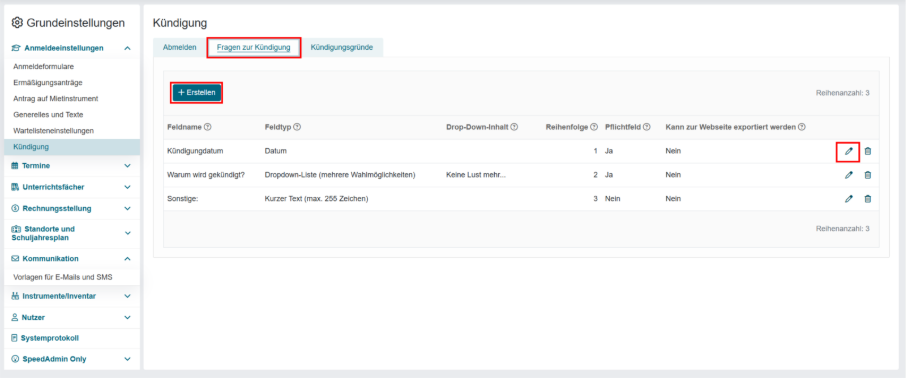Screen dimensions: 906x378
Task: Click the Kündigung page heading
Action: tap(180, 23)
